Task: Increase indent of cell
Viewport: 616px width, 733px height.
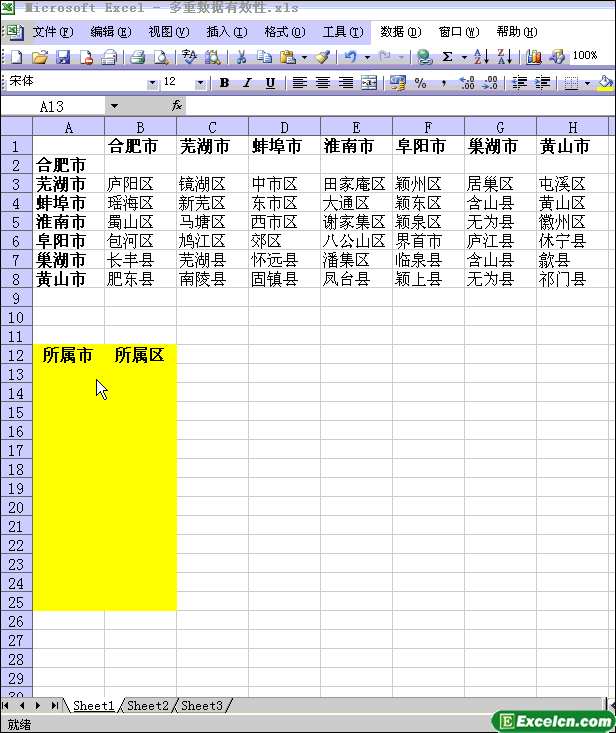Action: (542, 83)
